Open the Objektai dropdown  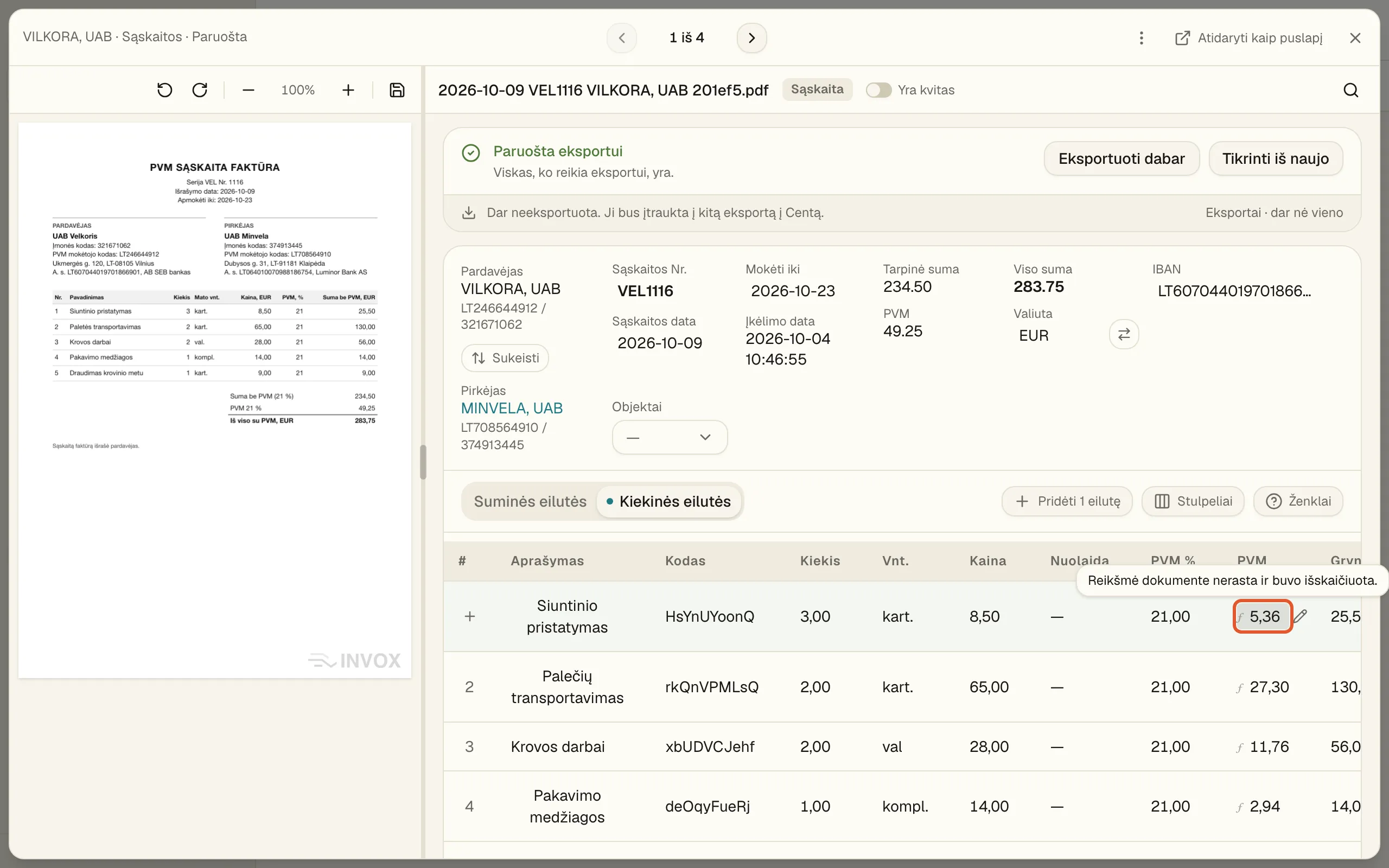coord(669,437)
